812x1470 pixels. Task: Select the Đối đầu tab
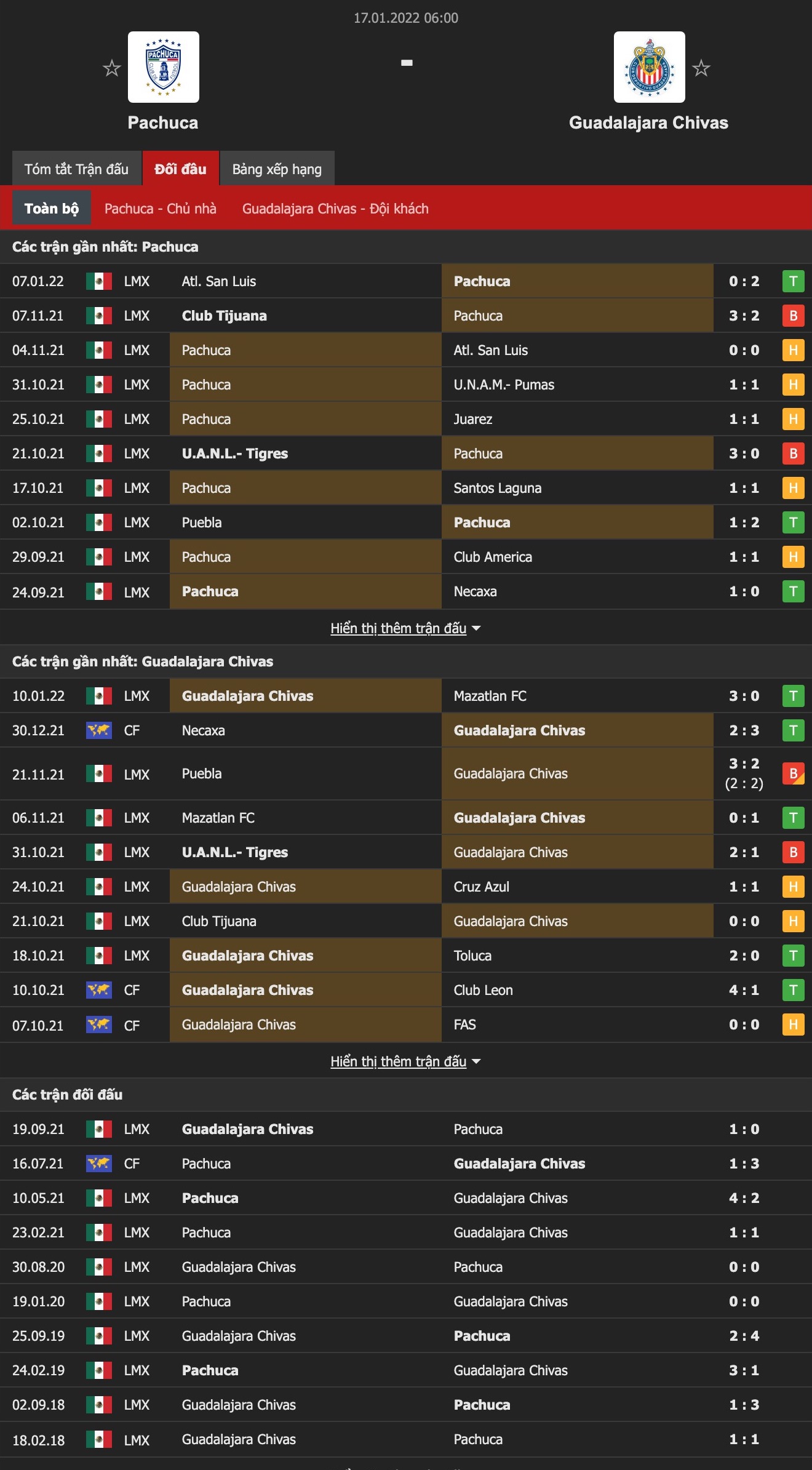(180, 169)
